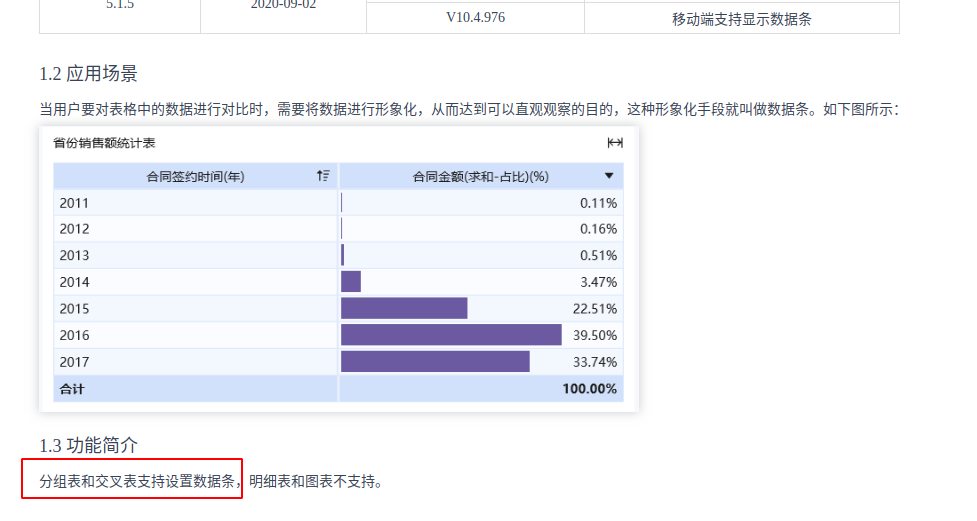Click the V10.4.976 version cell
The height and width of the screenshot is (521, 977).
click(x=475, y=17)
